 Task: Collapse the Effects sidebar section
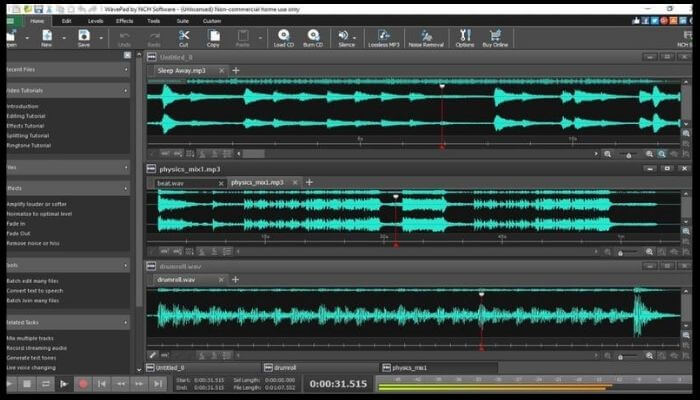pyautogui.click(x=126, y=187)
